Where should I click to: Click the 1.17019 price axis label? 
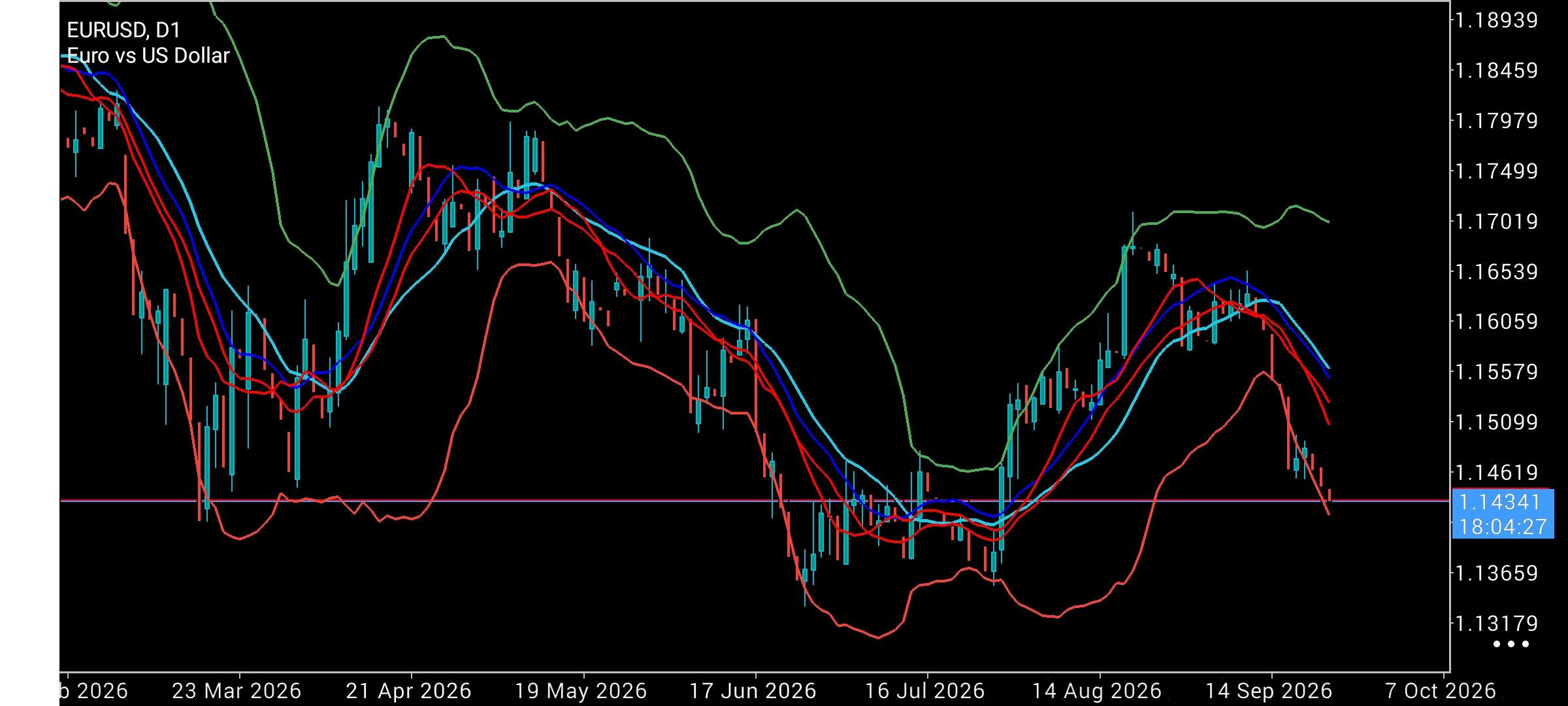click(1497, 222)
